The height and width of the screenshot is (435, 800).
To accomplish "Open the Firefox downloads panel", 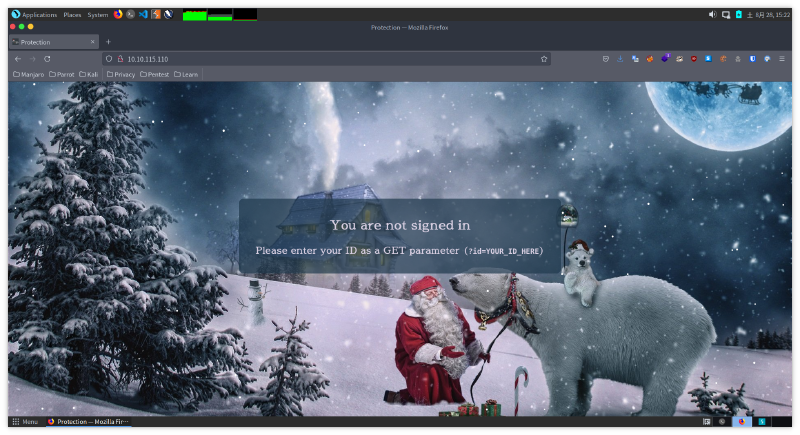I will click(620, 59).
